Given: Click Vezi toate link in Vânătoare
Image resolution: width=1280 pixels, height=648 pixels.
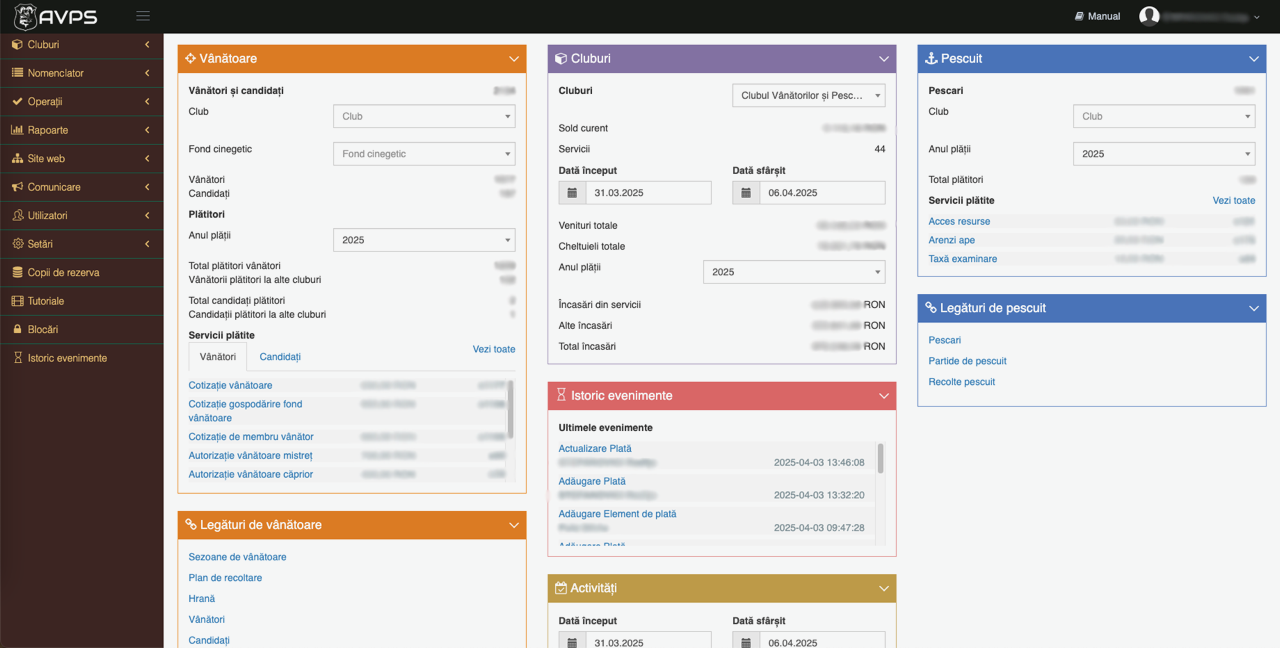Looking at the screenshot, I should coord(494,349).
